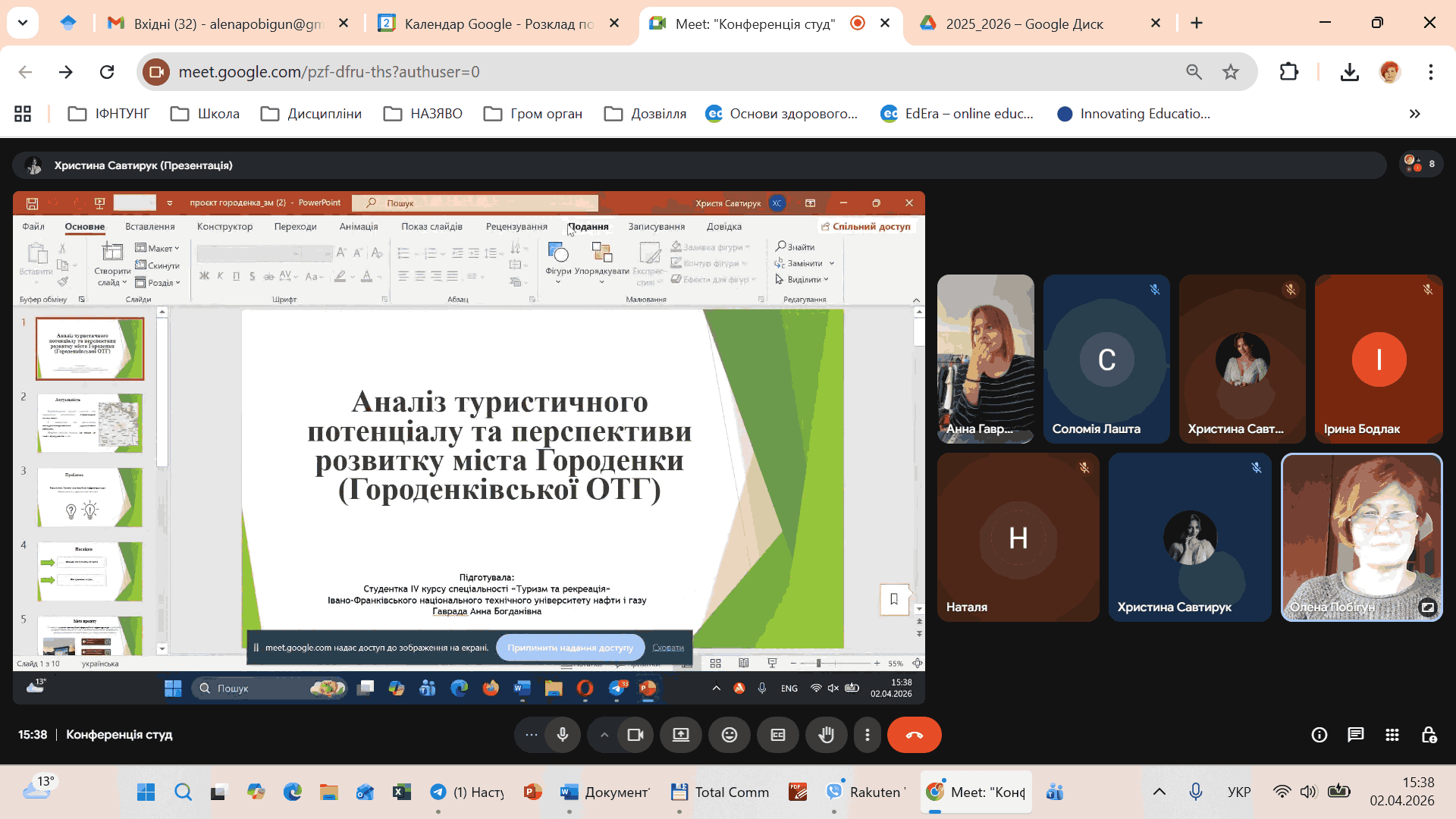The height and width of the screenshot is (819, 1456).
Task: Expand the bookmarks bar overflow chevron
Action: (1414, 114)
